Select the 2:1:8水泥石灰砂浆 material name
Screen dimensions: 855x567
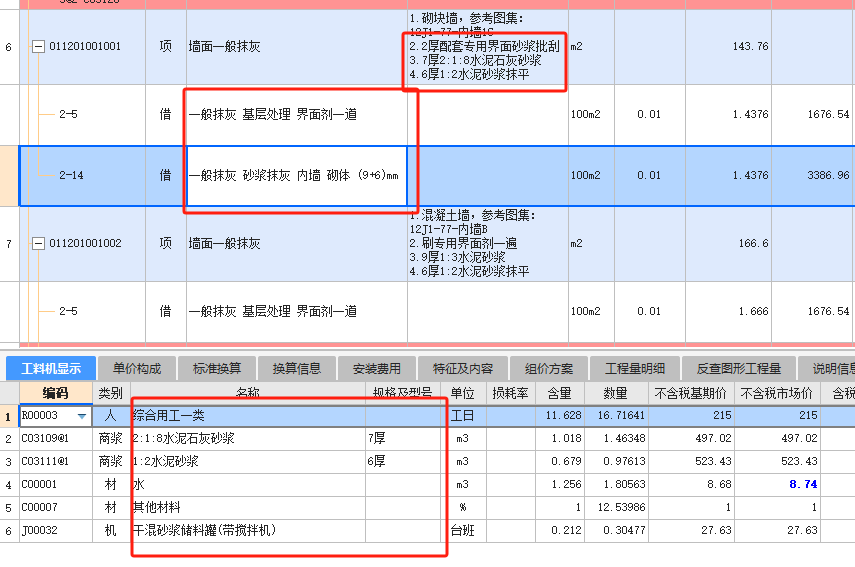click(x=184, y=438)
